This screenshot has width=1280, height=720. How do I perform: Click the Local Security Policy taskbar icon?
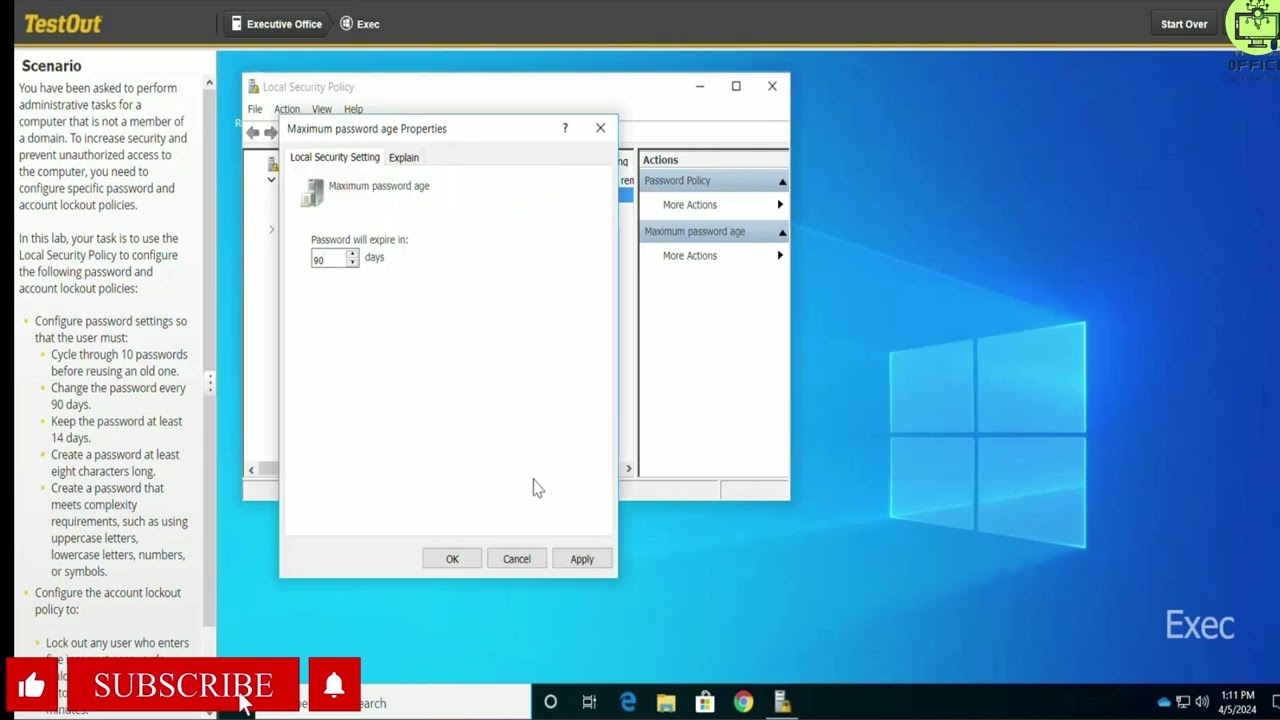click(782, 702)
